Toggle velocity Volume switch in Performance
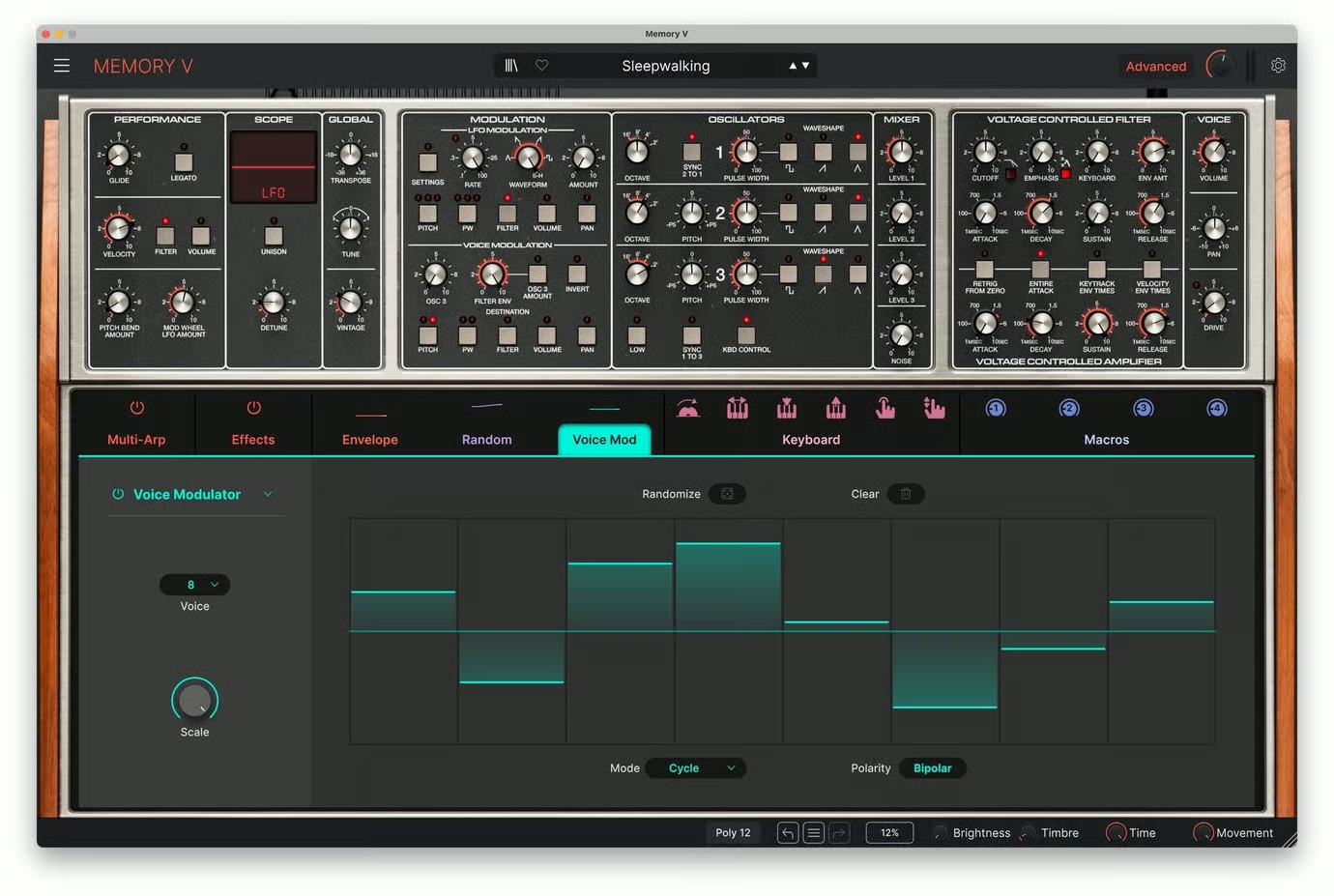1334x896 pixels. pyautogui.click(x=201, y=235)
